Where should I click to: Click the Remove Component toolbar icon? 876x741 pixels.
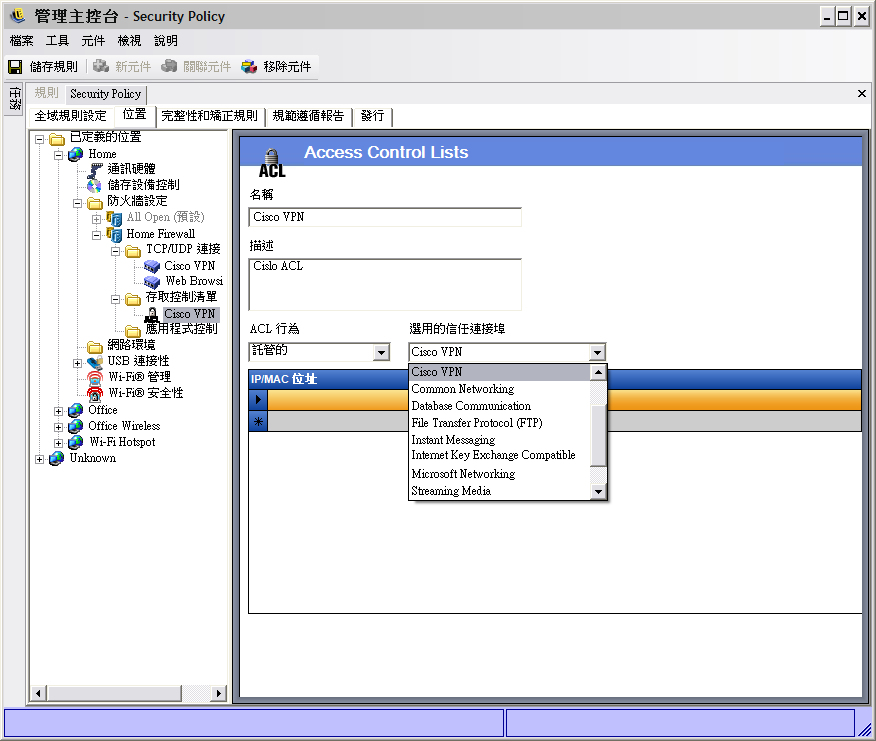[x=249, y=66]
